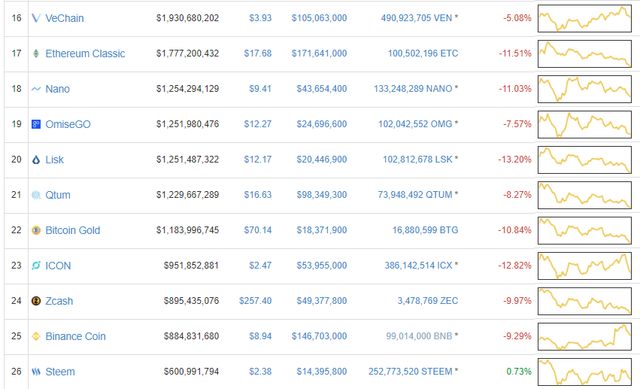View VeChain 7-day price chart thumbnail
This screenshot has width=640, height=389.
pyautogui.click(x=584, y=18)
